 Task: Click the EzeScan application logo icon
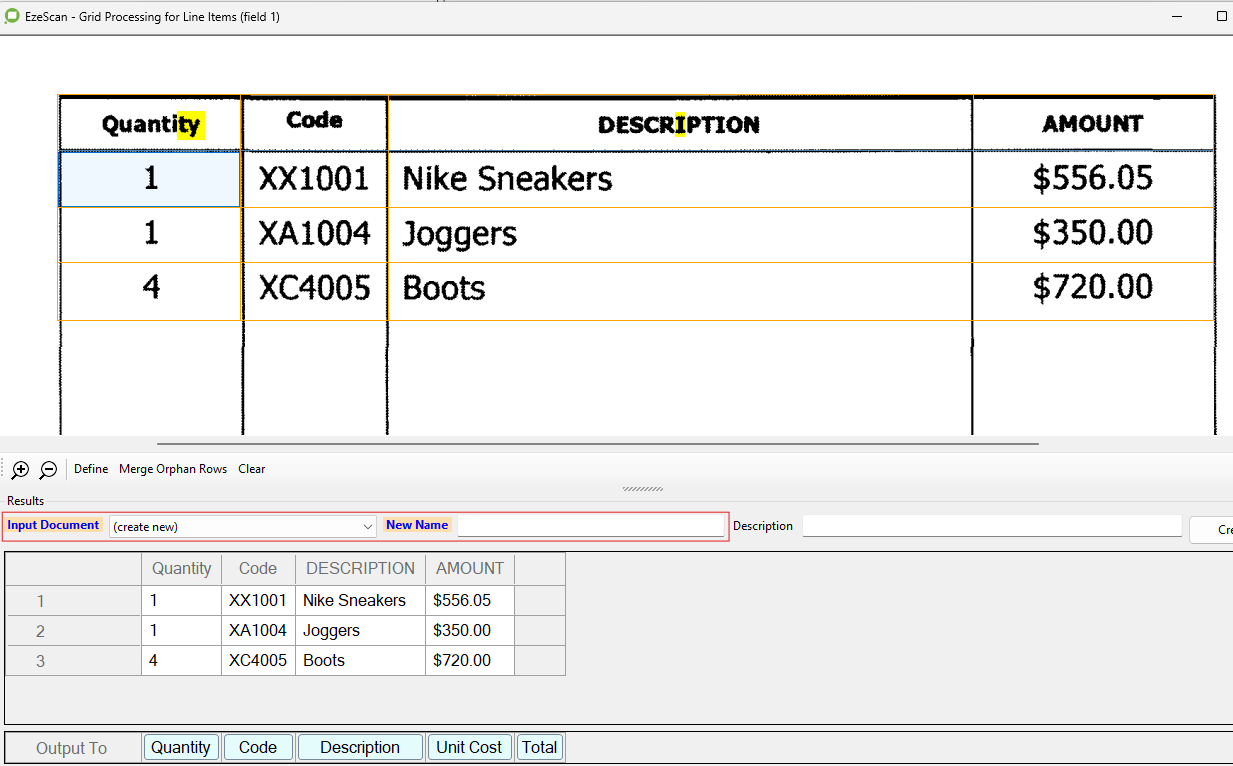11,17
